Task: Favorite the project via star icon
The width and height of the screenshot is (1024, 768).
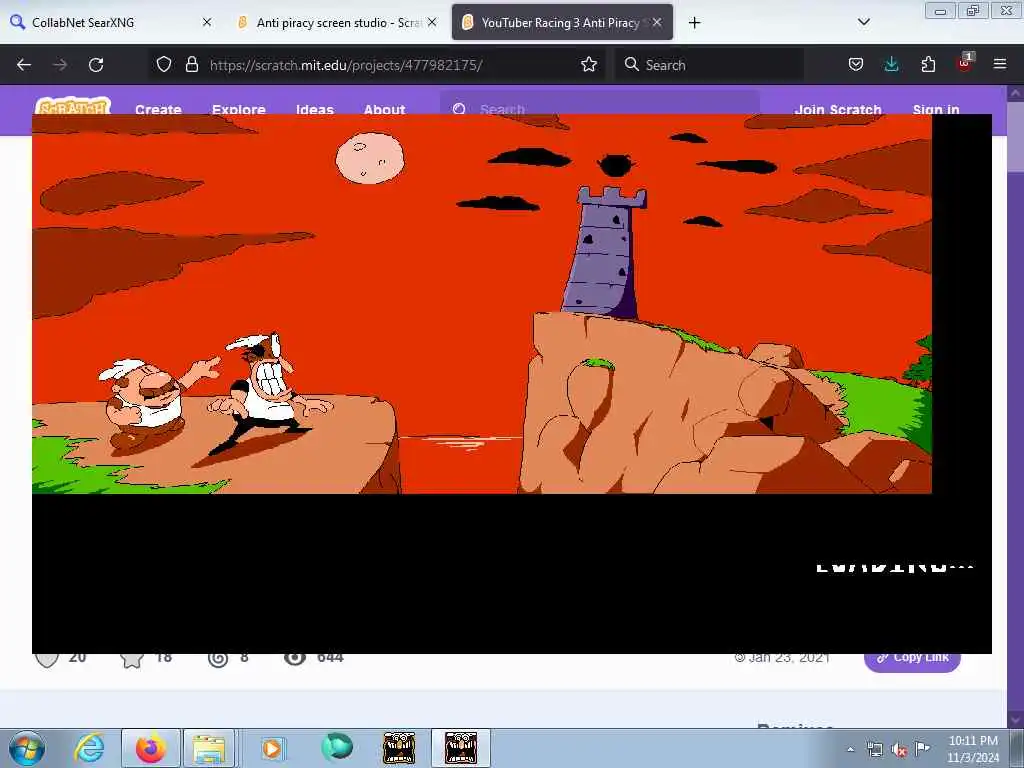Action: click(x=132, y=660)
